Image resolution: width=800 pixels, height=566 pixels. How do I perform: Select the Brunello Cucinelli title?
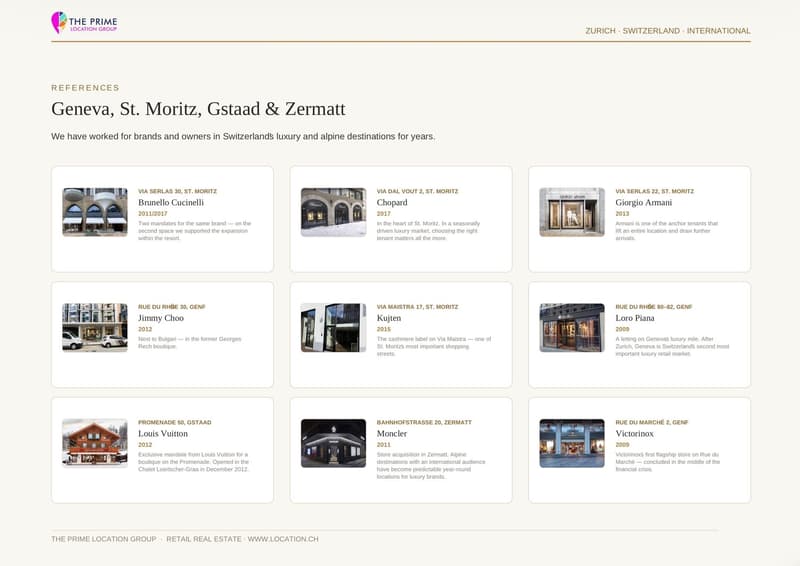point(171,203)
